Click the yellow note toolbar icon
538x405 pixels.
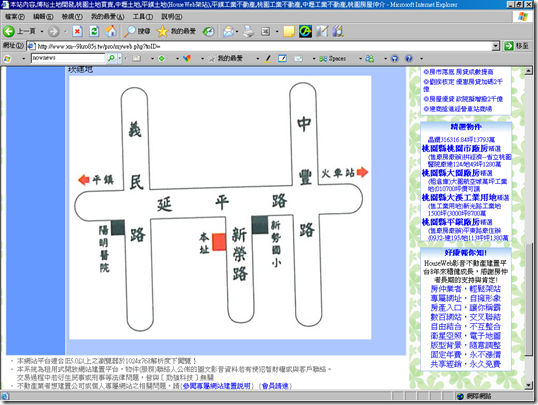289,31
